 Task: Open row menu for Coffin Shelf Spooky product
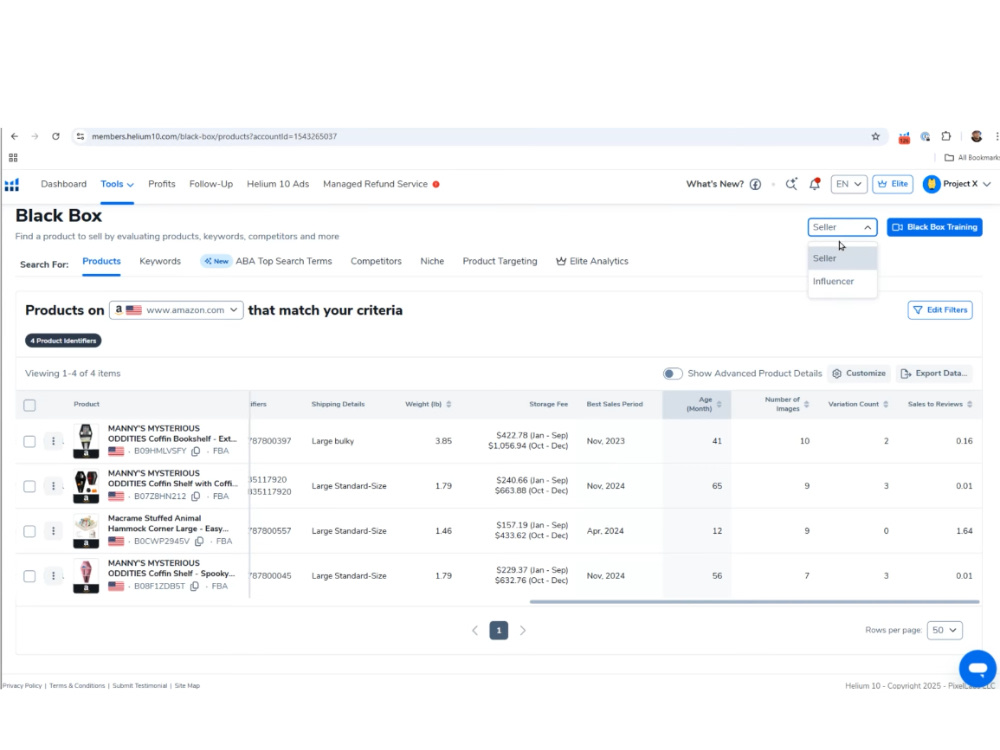[x=54, y=576]
